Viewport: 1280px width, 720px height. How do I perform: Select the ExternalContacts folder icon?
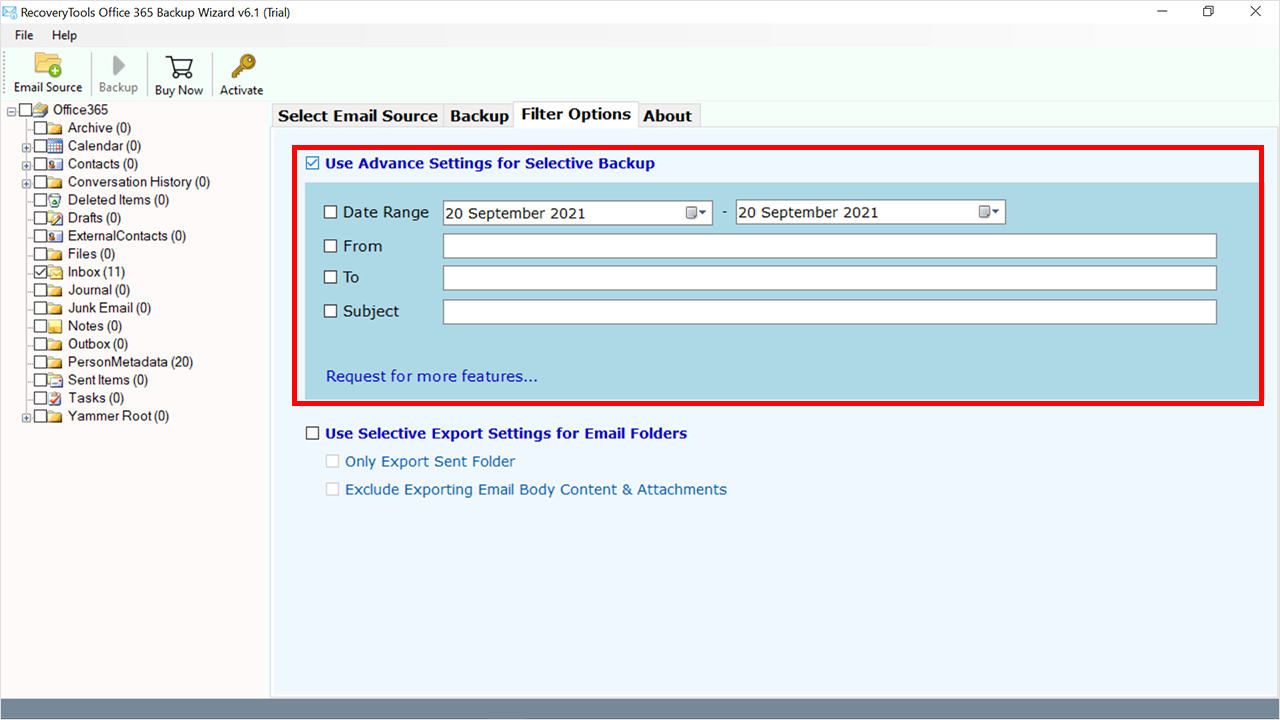pyautogui.click(x=56, y=236)
